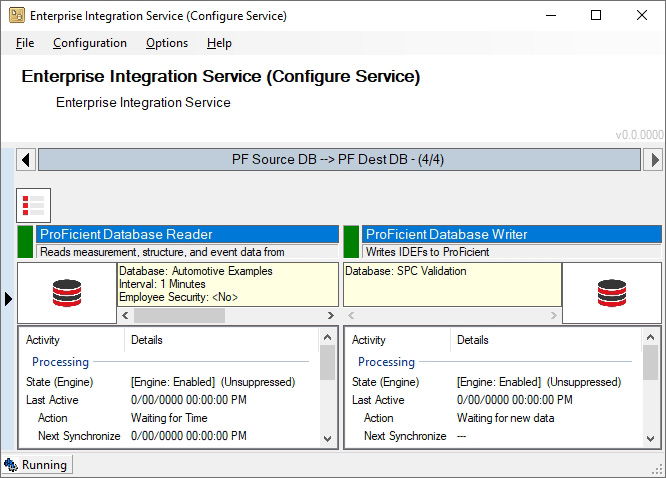Open the Options menu
The height and width of the screenshot is (478, 666).
click(x=167, y=43)
